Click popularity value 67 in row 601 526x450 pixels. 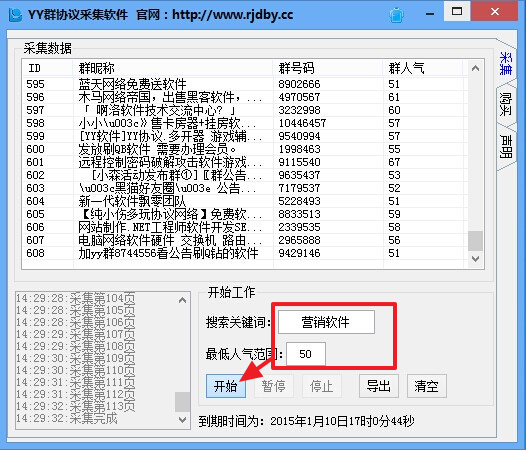pyautogui.click(x=394, y=162)
